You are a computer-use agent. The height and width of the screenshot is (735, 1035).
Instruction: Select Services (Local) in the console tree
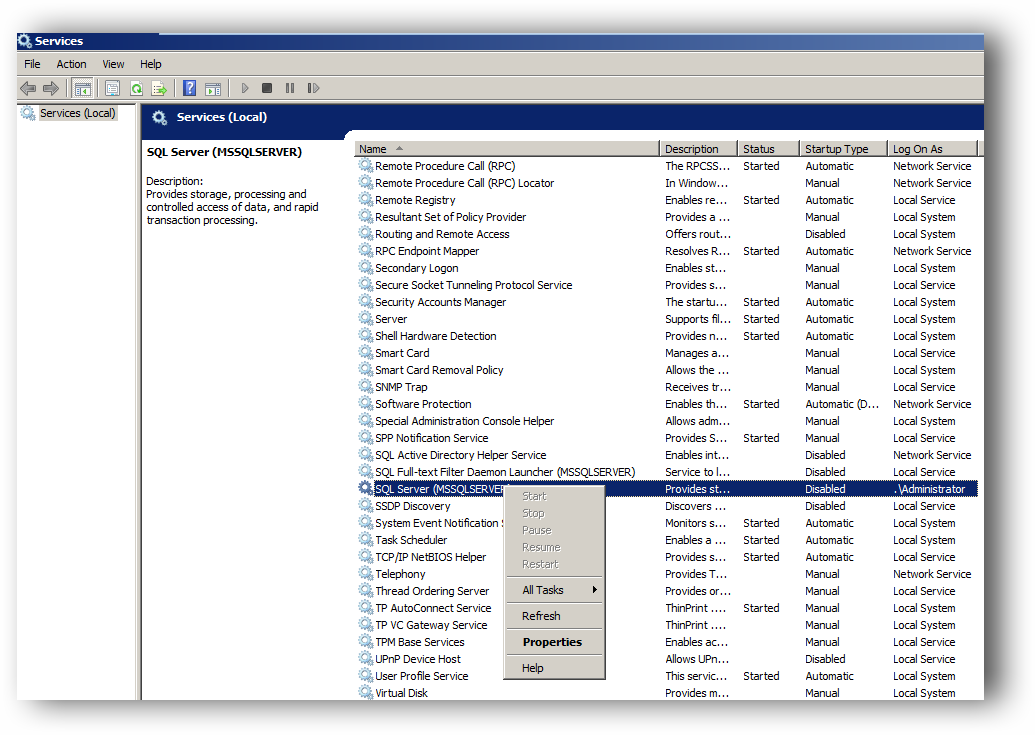pyautogui.click(x=77, y=113)
